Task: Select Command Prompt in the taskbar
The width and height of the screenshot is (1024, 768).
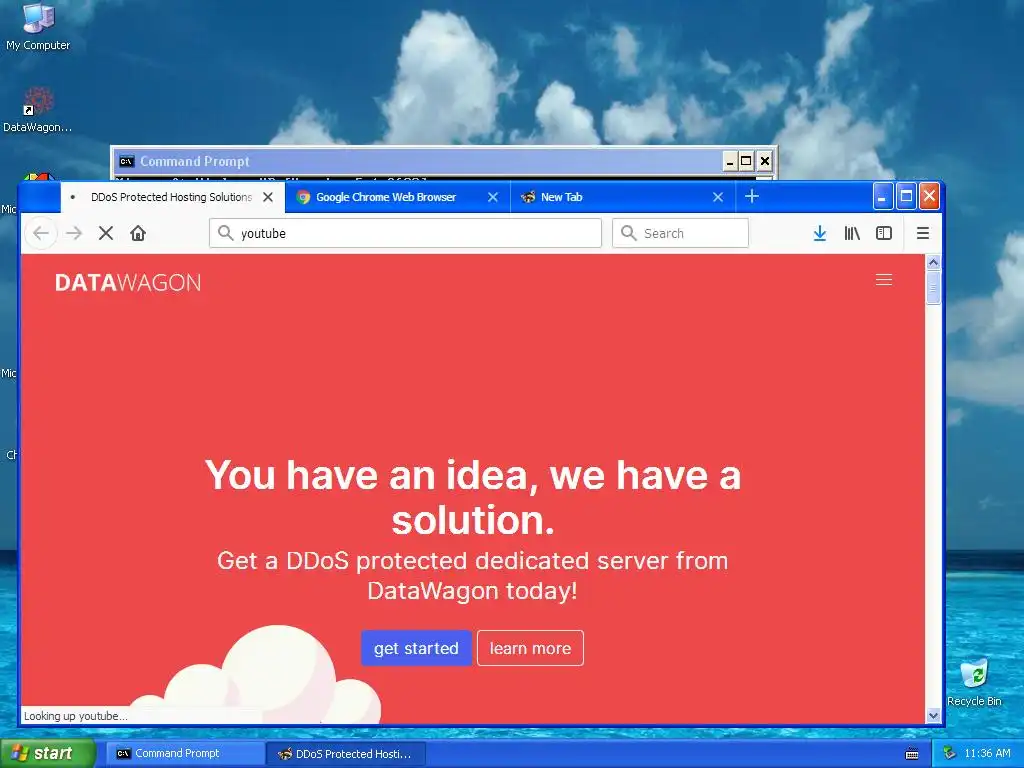Action: (185, 753)
